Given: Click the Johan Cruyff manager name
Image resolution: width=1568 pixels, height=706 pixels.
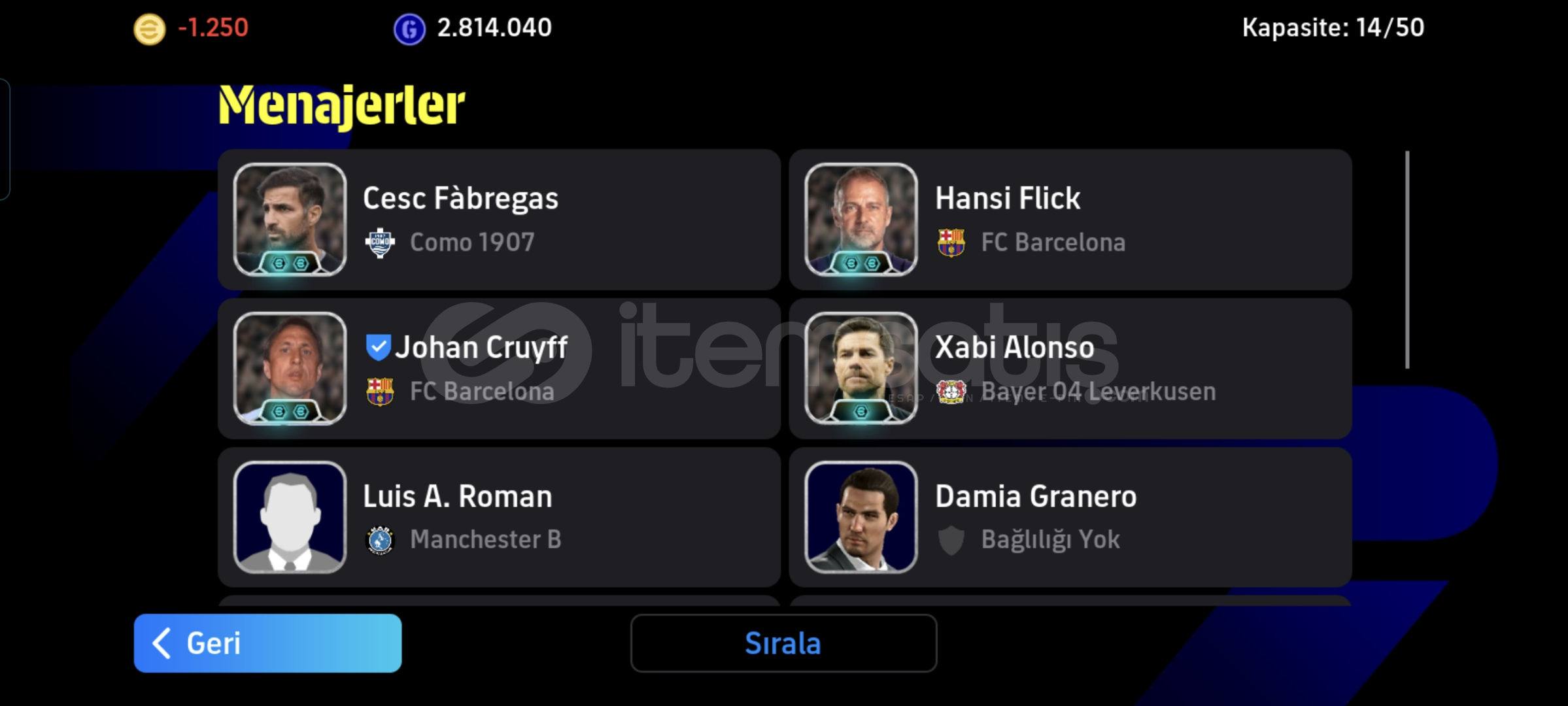Looking at the screenshot, I should pyautogui.click(x=481, y=347).
